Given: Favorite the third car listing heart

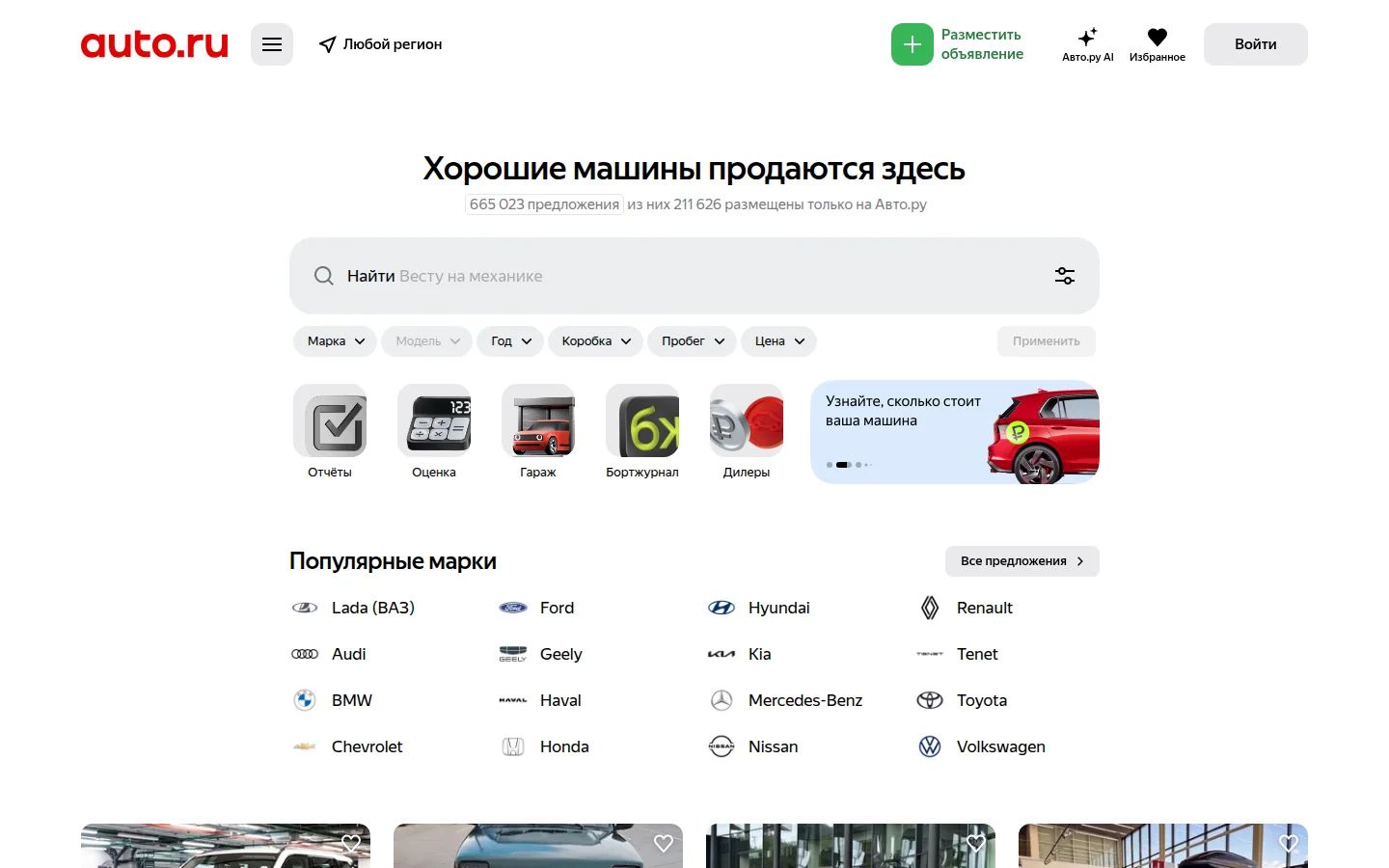Looking at the screenshot, I should pos(976,843).
